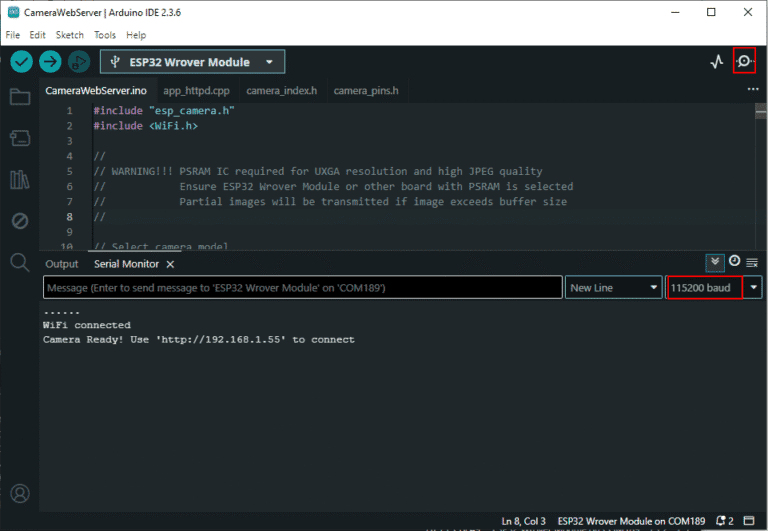
Task: Open the Serial Plotter icon
Action: pos(716,62)
